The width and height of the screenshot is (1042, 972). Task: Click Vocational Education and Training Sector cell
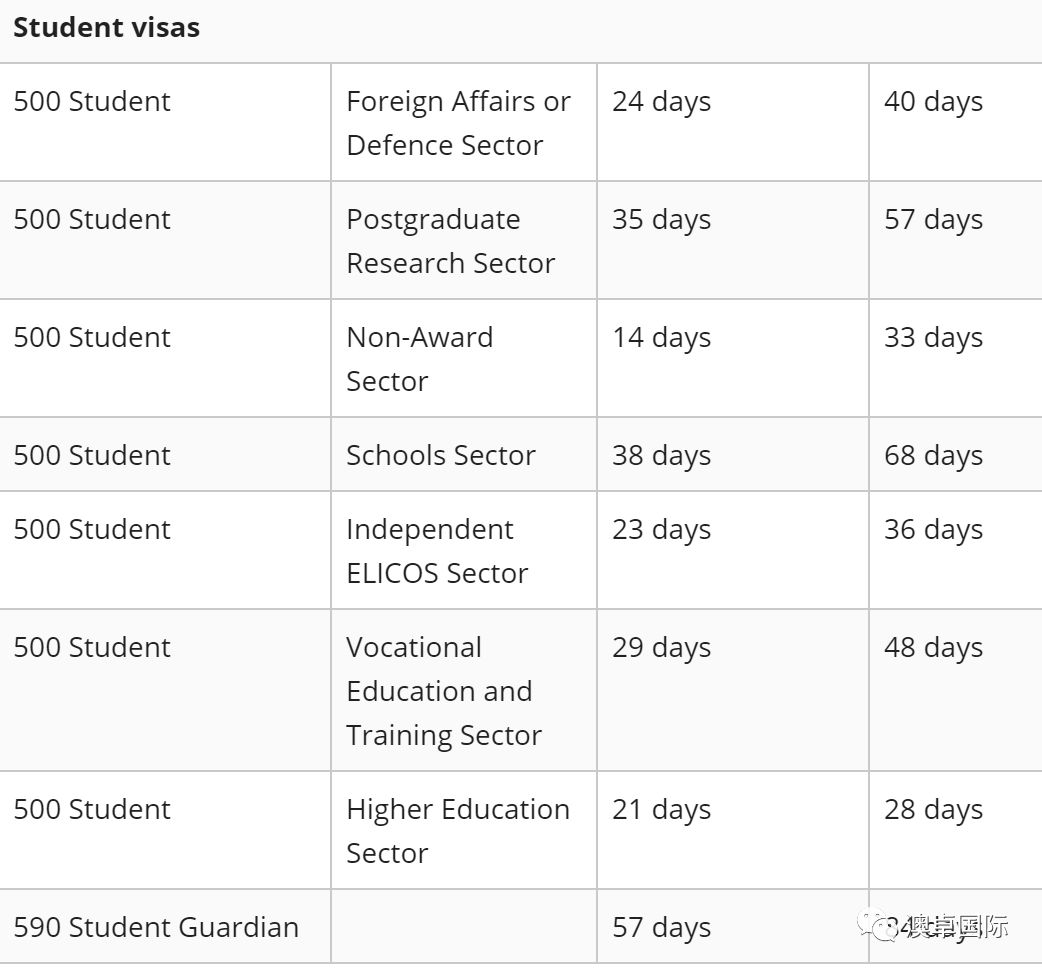pyautogui.click(x=444, y=691)
